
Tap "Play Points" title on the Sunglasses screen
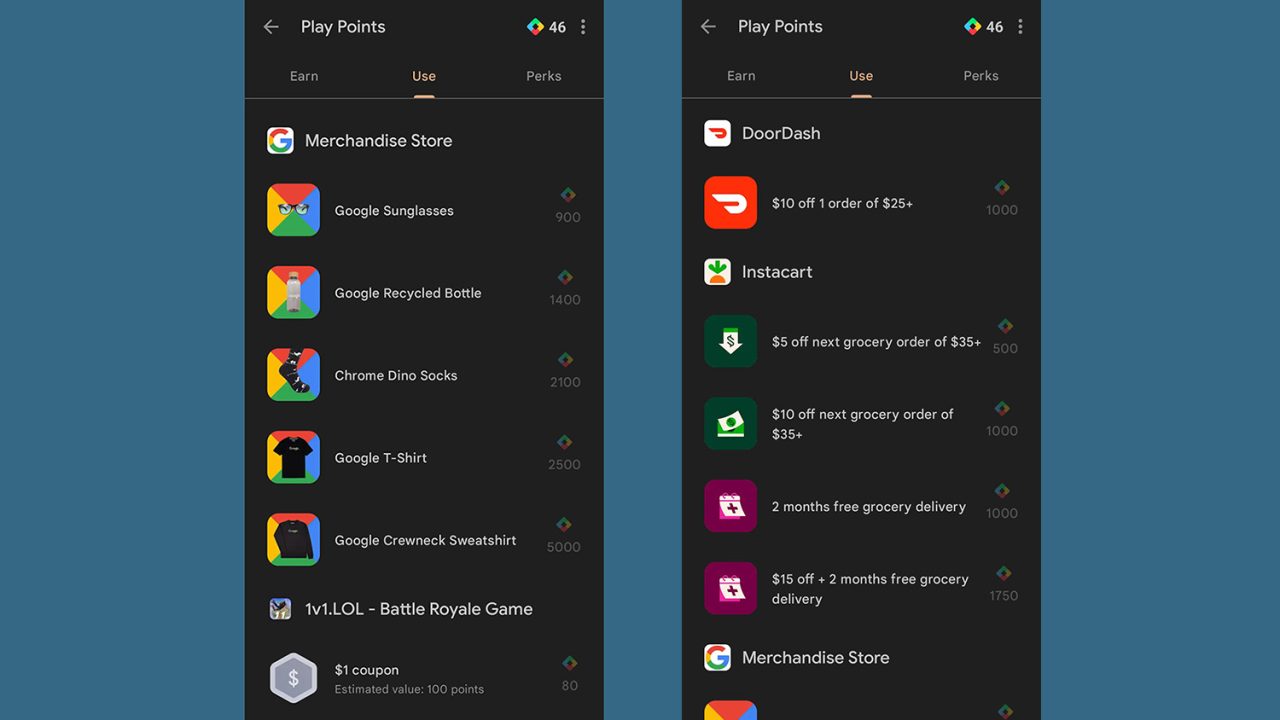343,27
